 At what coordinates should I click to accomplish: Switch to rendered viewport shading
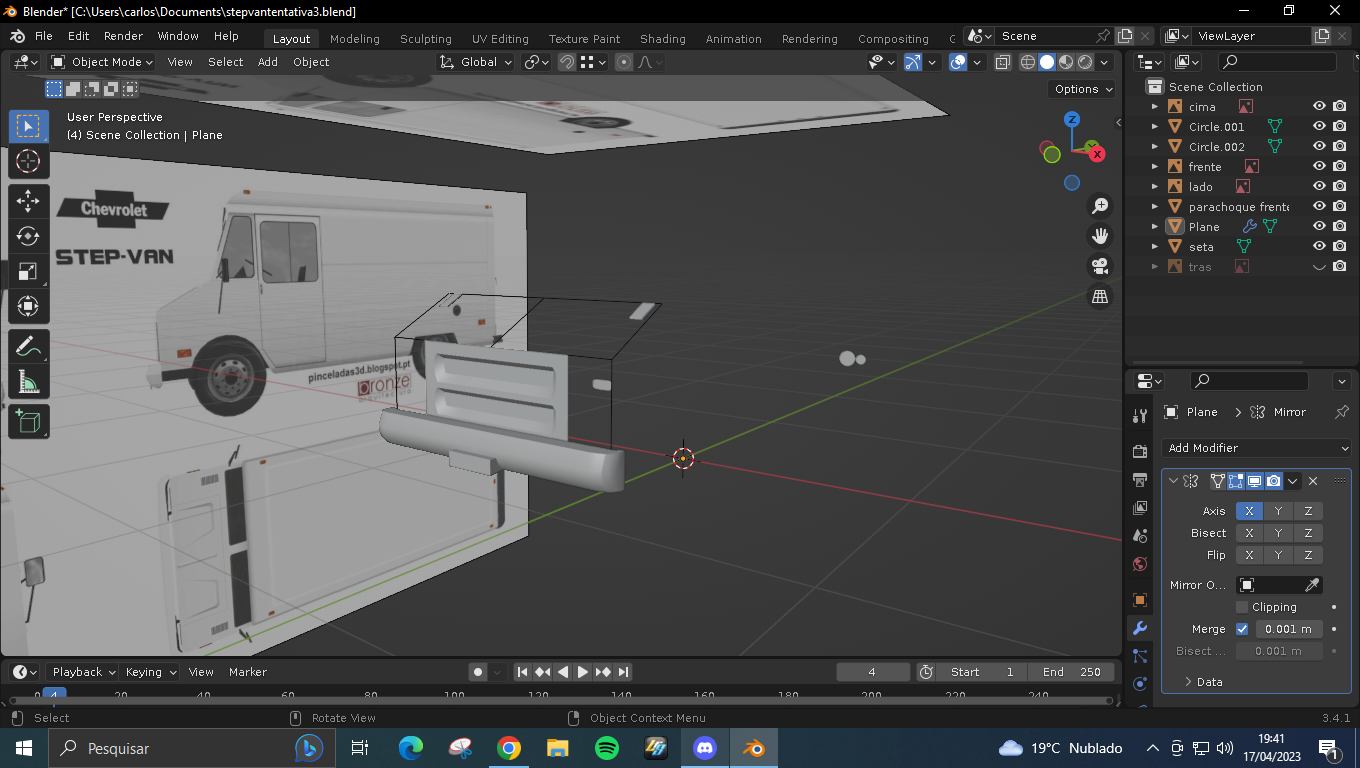(1085, 62)
